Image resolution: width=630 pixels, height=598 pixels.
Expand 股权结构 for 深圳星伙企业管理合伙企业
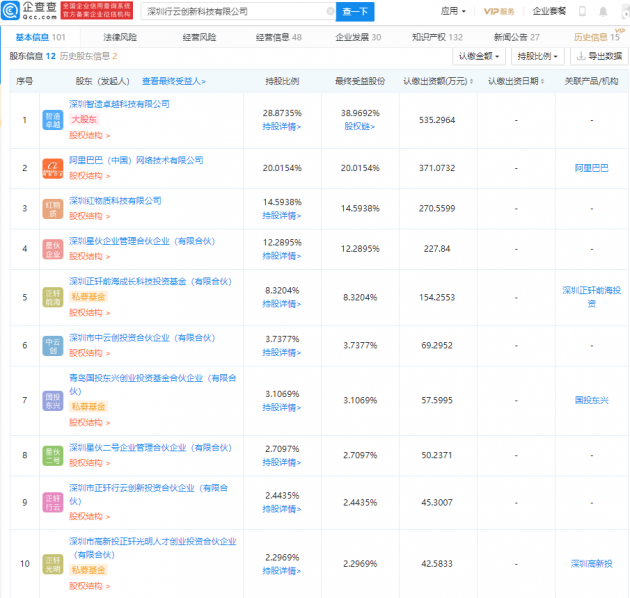(89, 256)
